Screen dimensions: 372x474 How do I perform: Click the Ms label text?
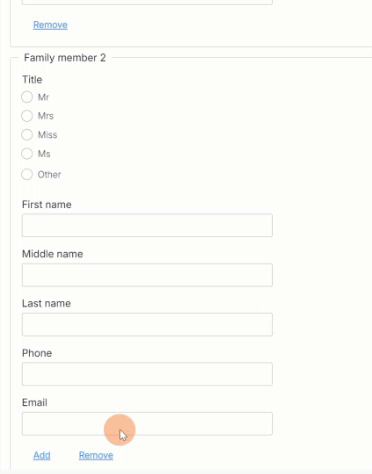(44, 154)
